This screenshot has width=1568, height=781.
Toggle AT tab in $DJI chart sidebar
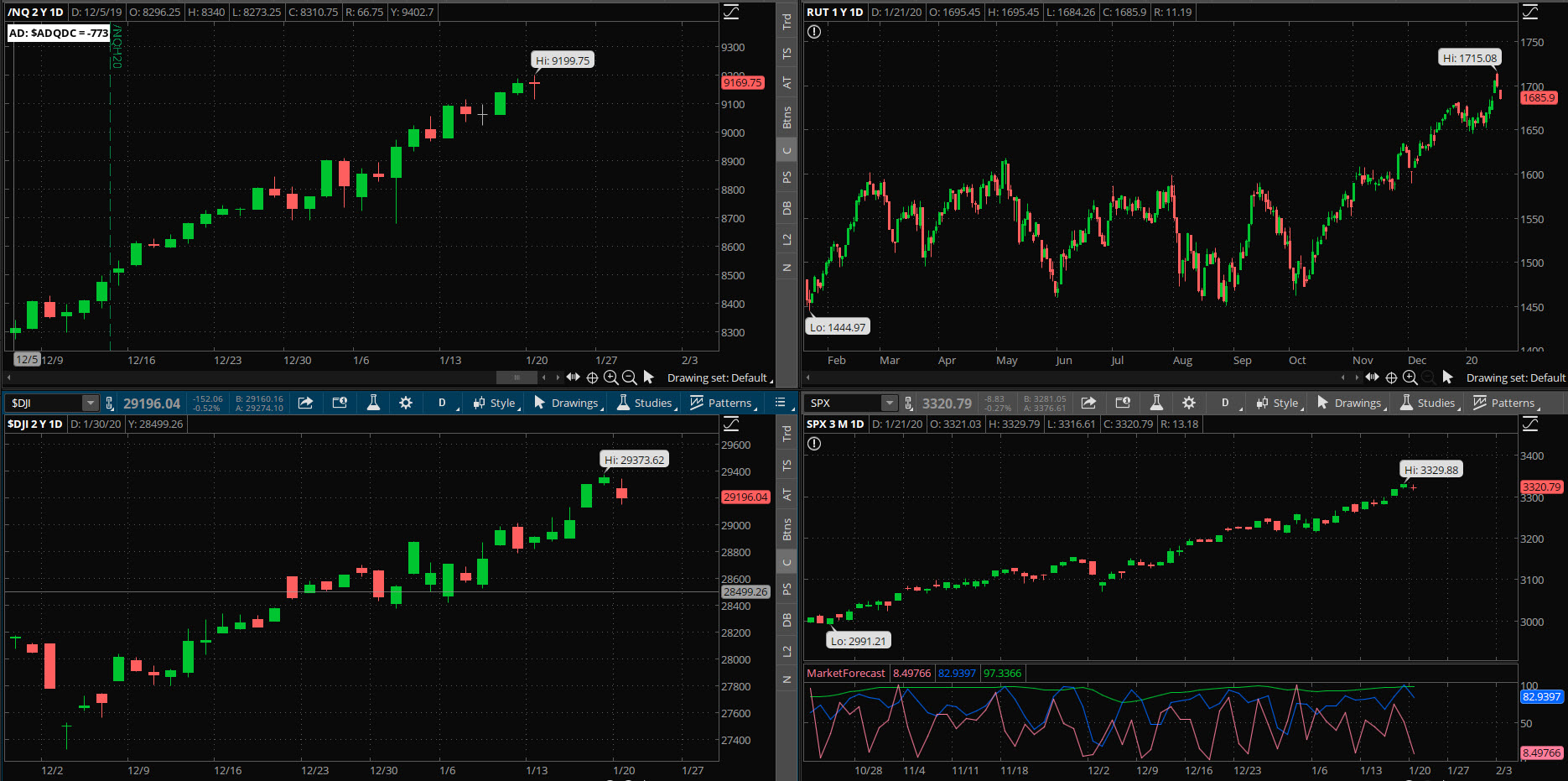[x=787, y=494]
